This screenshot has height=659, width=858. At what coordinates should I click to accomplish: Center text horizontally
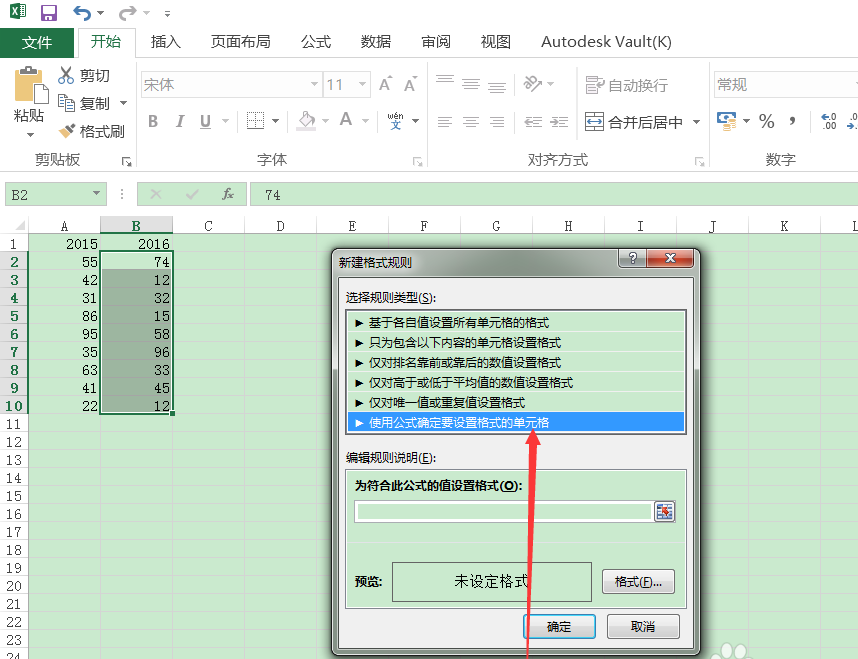pyautogui.click(x=471, y=122)
